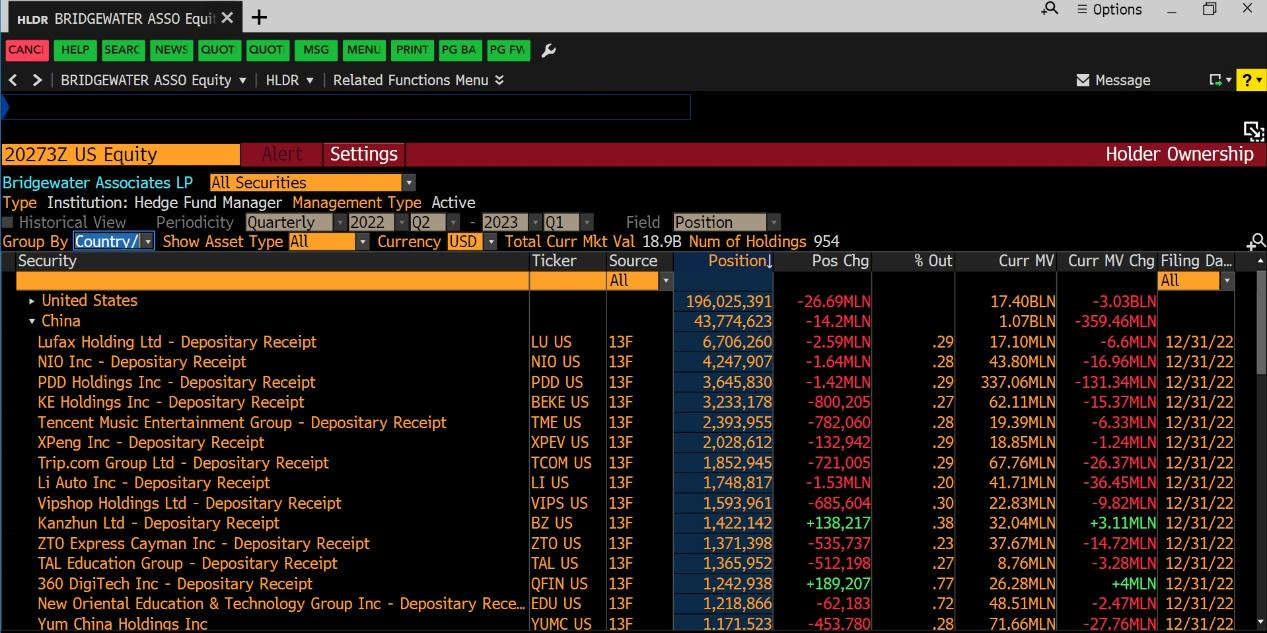
Task: Click the Bridgewater Associates LP holder name
Action: coord(98,182)
